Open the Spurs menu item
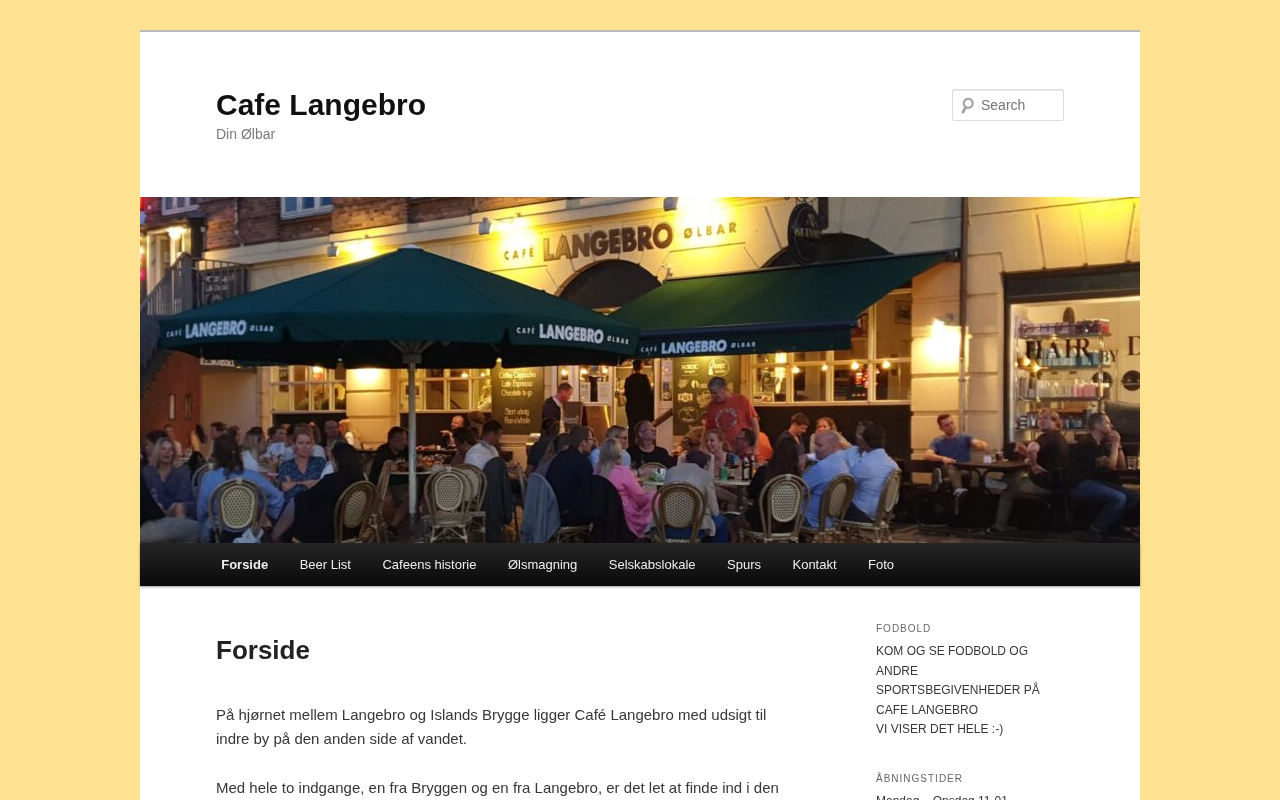 (x=744, y=565)
